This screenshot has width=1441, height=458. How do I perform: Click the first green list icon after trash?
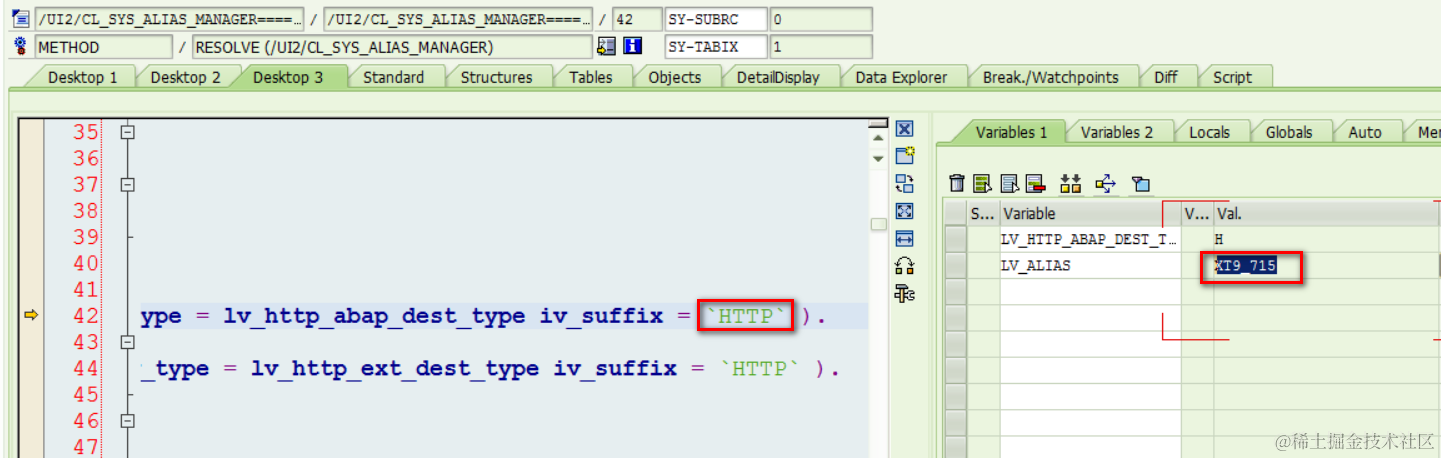983,183
